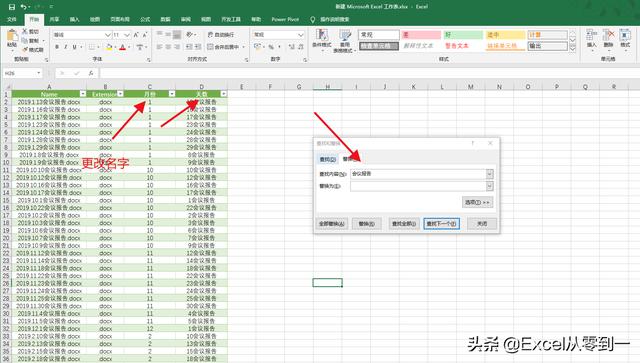Open the filter dropdown on the Extension header

coord(120,94)
